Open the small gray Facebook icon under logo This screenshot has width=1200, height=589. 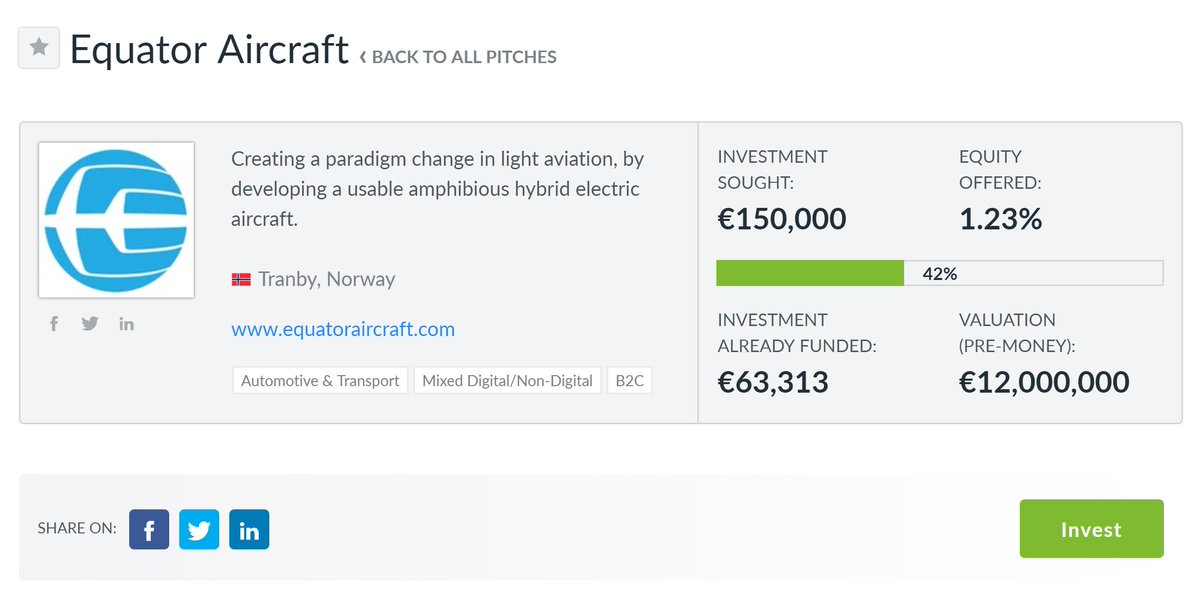click(54, 324)
